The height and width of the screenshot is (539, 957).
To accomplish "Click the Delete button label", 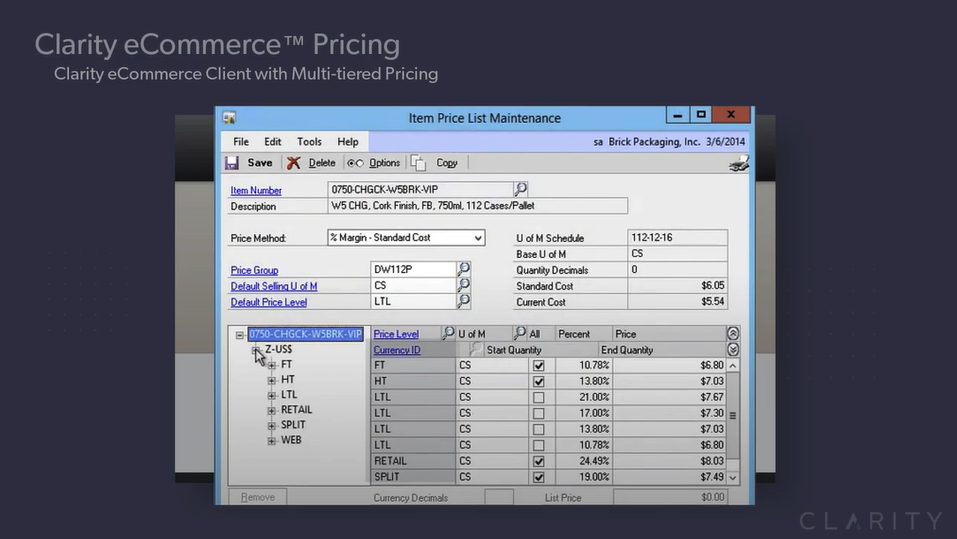I will coord(322,163).
